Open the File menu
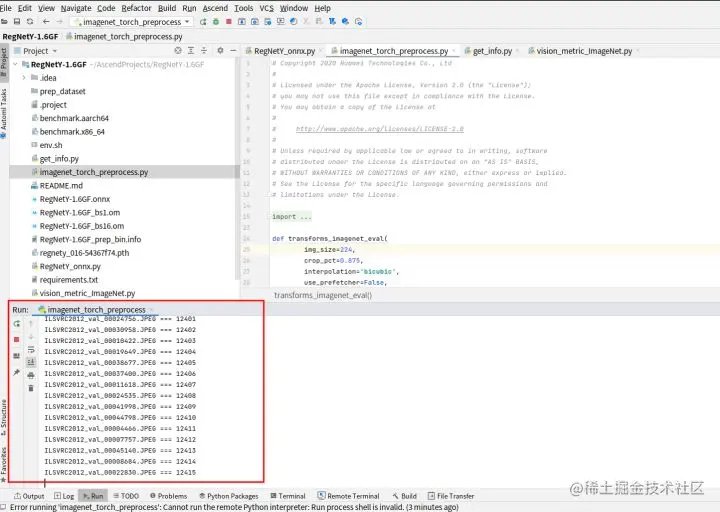Image resolution: width=720 pixels, height=512 pixels. coord(5,8)
